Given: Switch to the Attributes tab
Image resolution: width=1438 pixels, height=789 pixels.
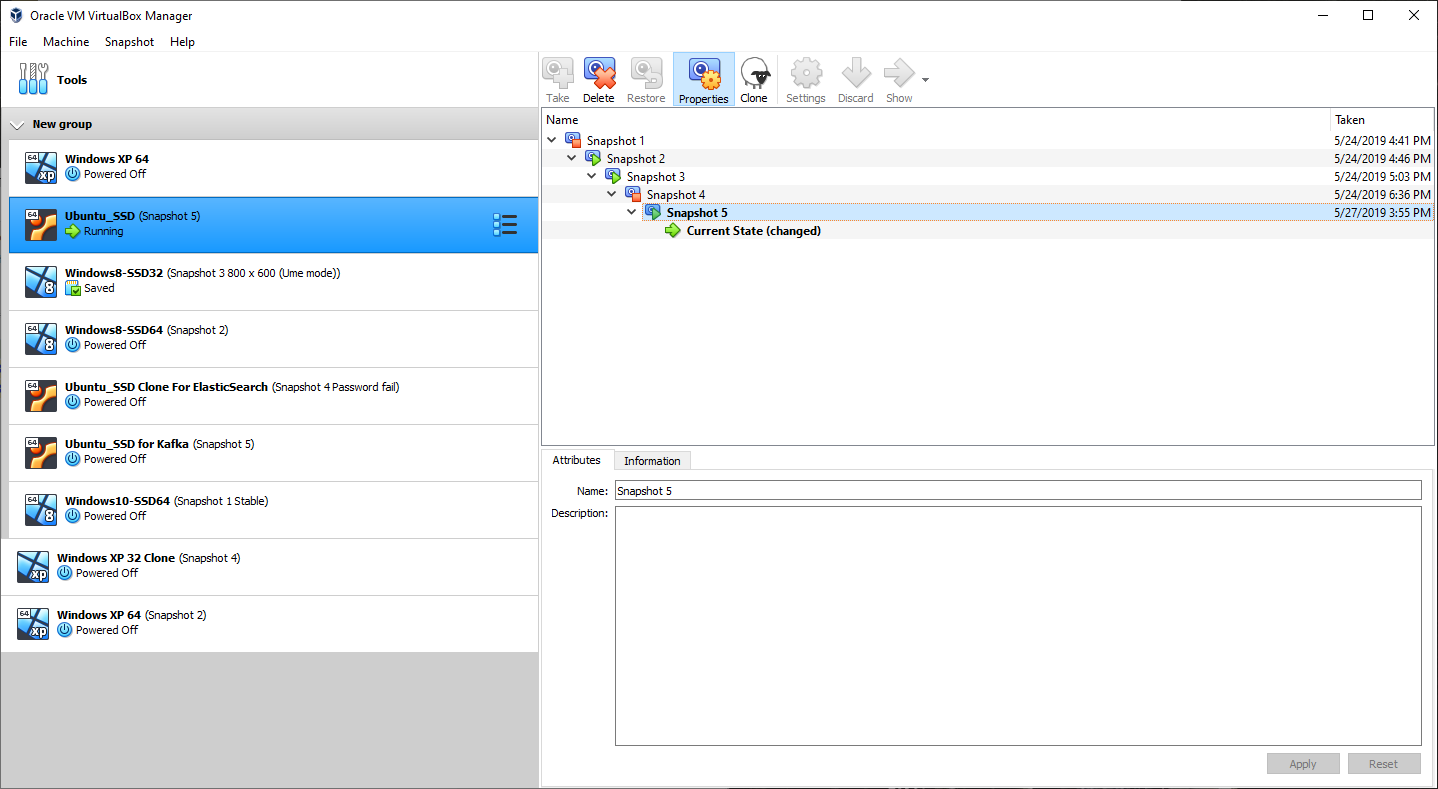Looking at the screenshot, I should pyautogui.click(x=577, y=460).
